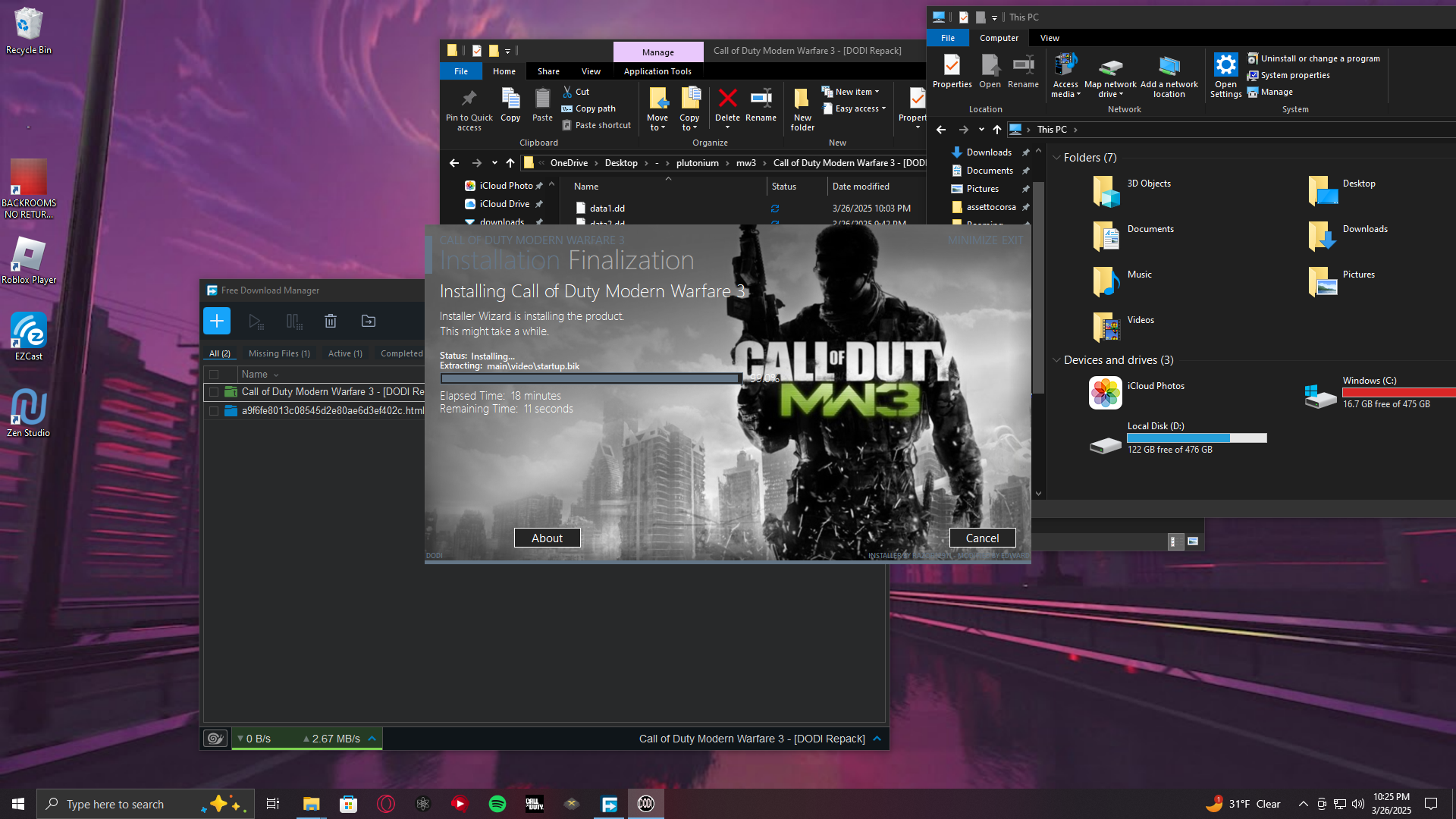Viewport: 1456px width, 819px height.
Task: Click the About button in the installer
Action: (x=547, y=538)
